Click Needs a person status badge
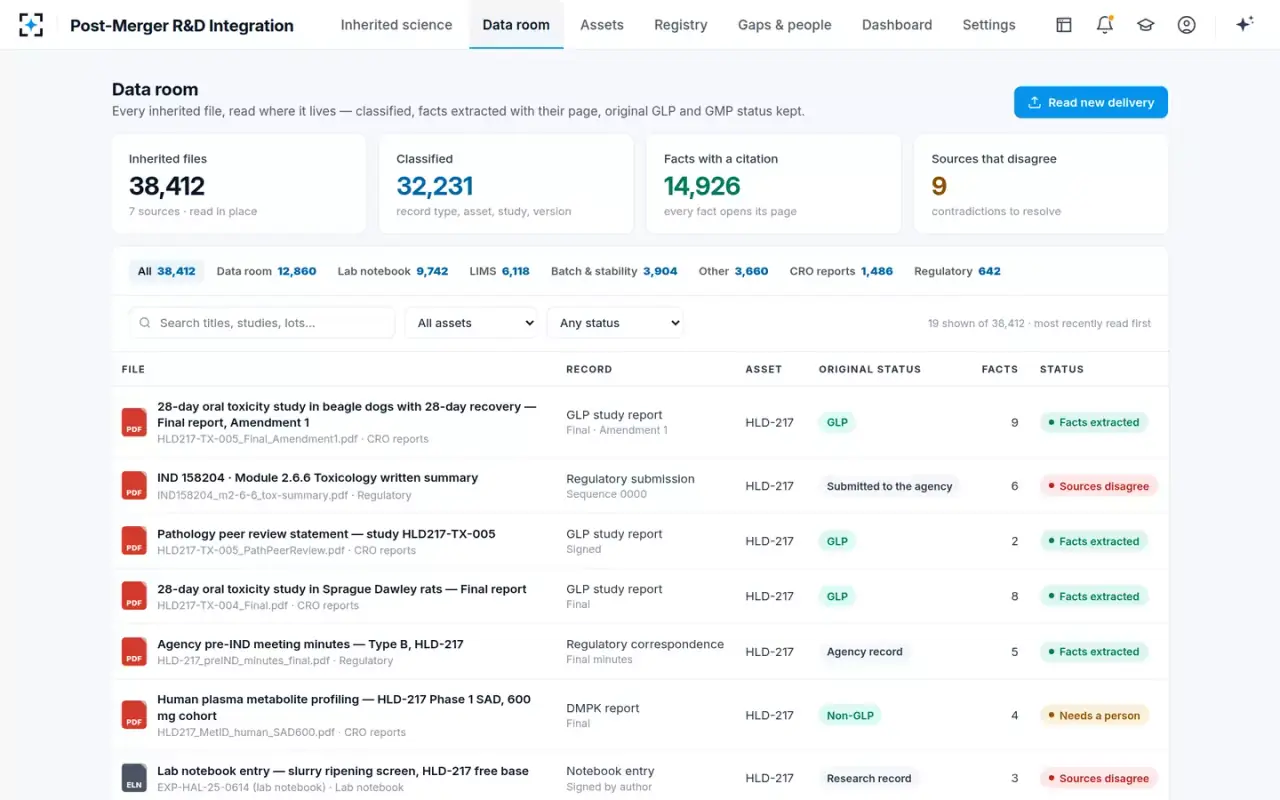Image resolution: width=1280 pixels, height=800 pixels. pos(1095,715)
